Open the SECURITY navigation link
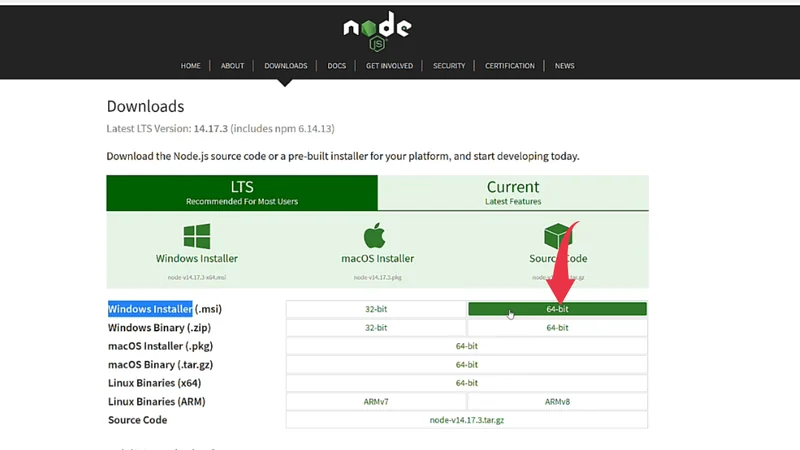Viewport: 800px width, 450px height. (449, 66)
